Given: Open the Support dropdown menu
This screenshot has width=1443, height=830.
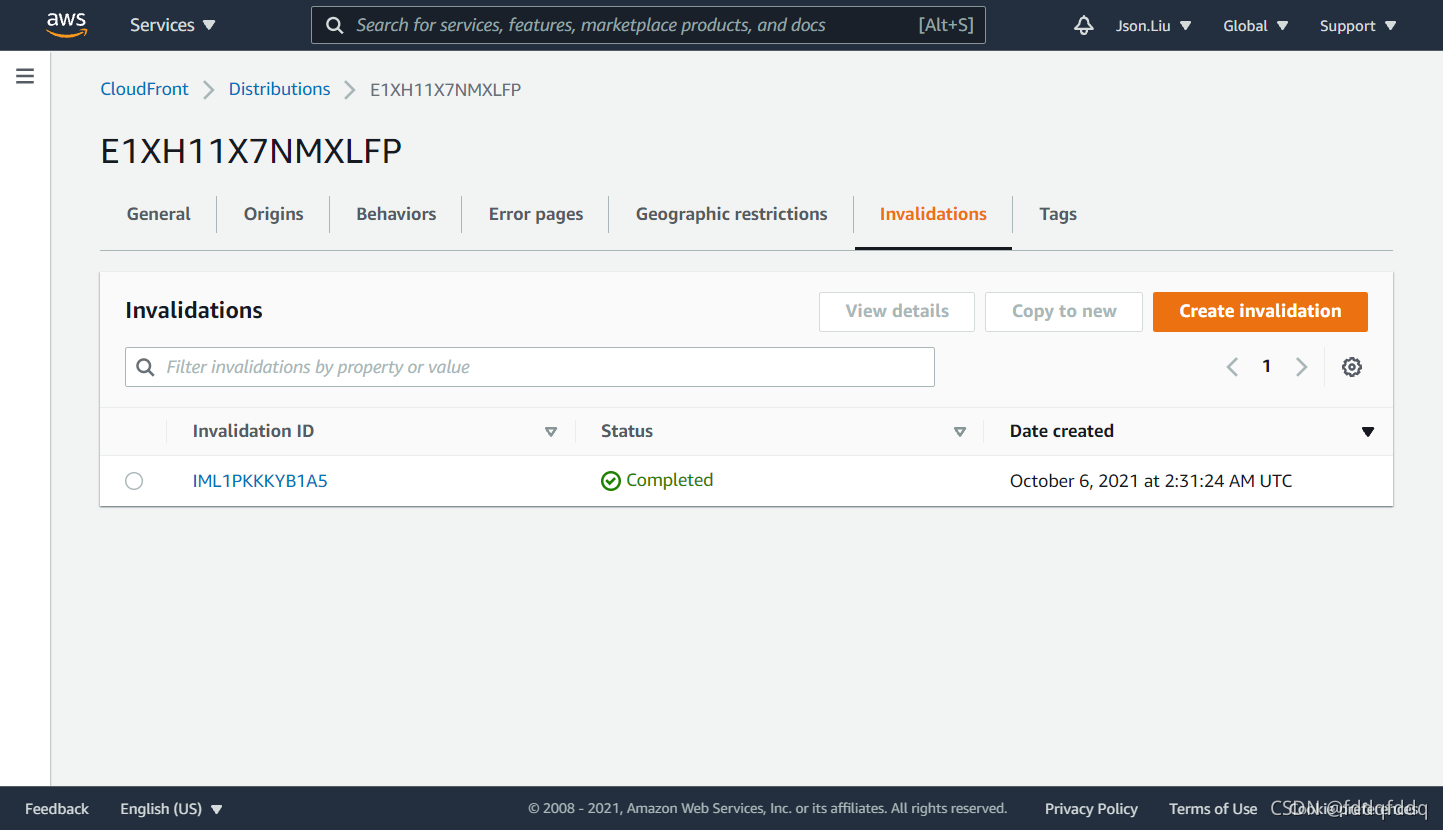Looking at the screenshot, I should 1358,26.
